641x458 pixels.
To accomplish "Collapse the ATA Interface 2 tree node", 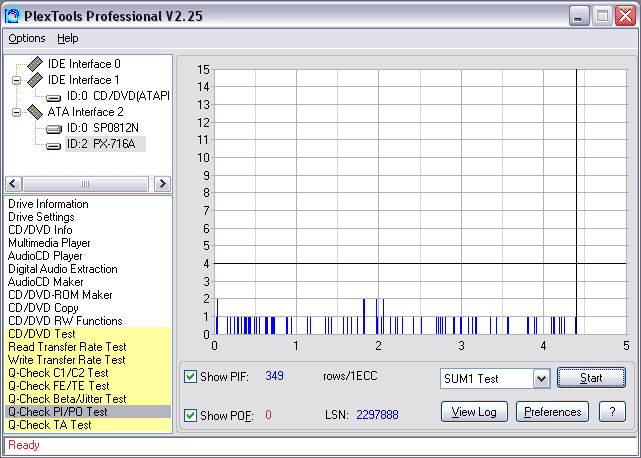I will tap(16, 112).
